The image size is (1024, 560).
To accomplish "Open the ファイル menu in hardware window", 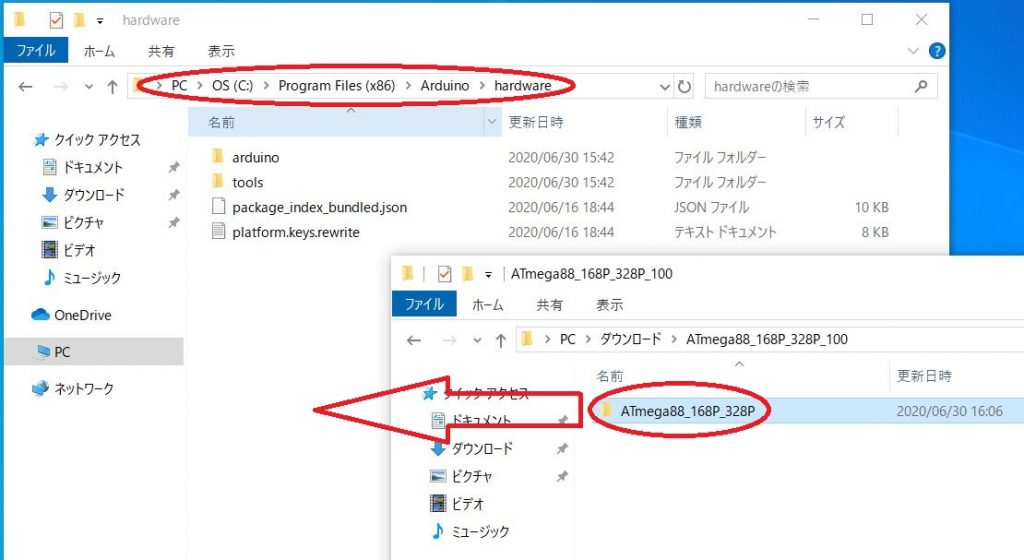I will (36, 50).
